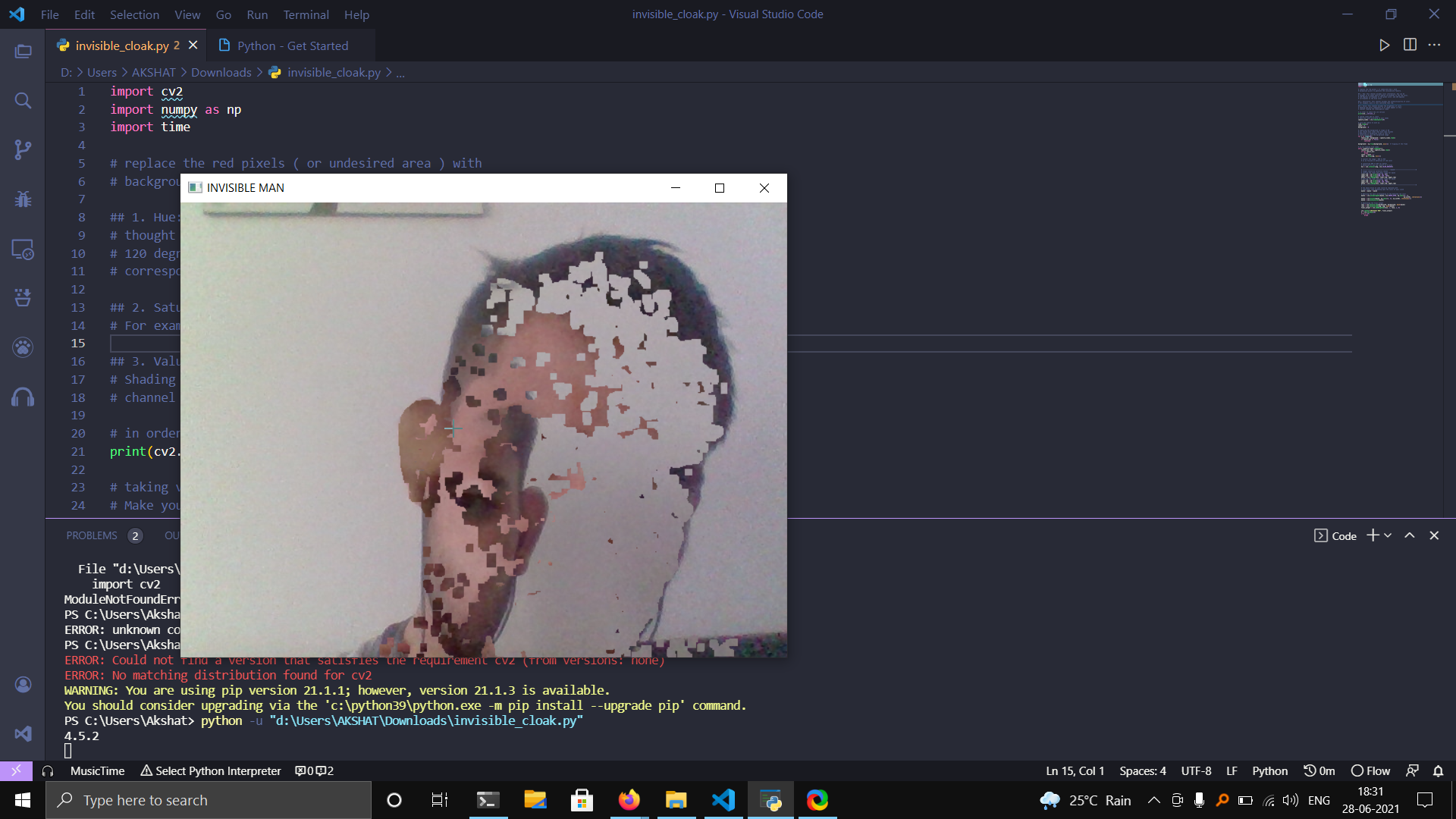The width and height of the screenshot is (1456, 819).
Task: Open the Terminal menu
Action: coord(306,14)
